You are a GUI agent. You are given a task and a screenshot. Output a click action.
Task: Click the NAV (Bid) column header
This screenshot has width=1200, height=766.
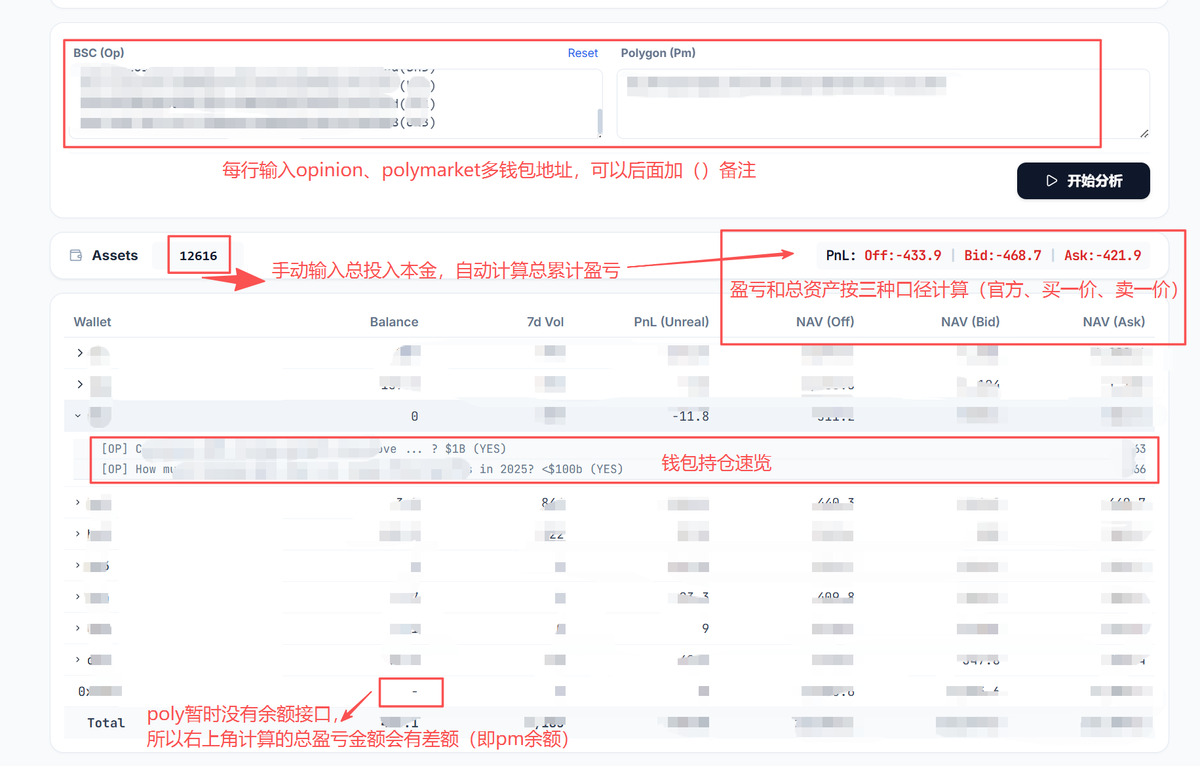pyautogui.click(x=970, y=322)
